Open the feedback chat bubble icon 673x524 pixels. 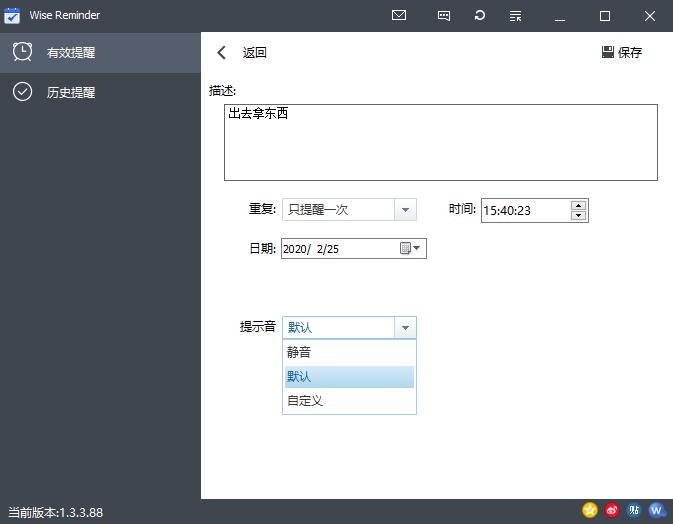click(x=444, y=16)
